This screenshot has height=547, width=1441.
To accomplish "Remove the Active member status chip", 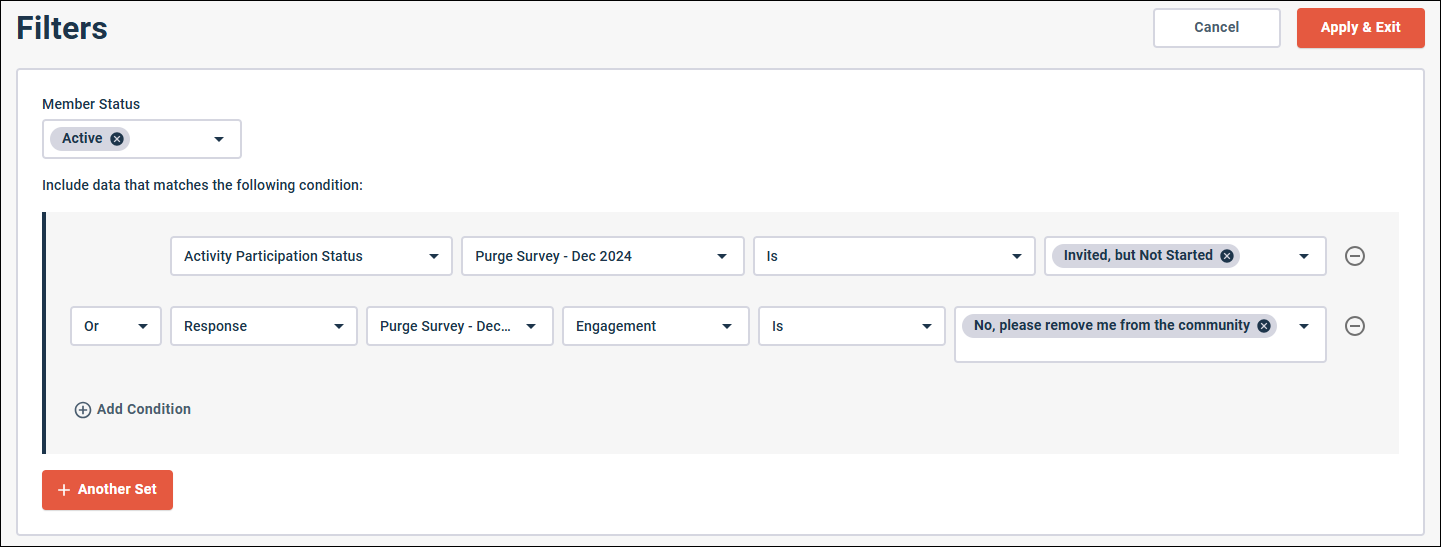I will pos(117,139).
